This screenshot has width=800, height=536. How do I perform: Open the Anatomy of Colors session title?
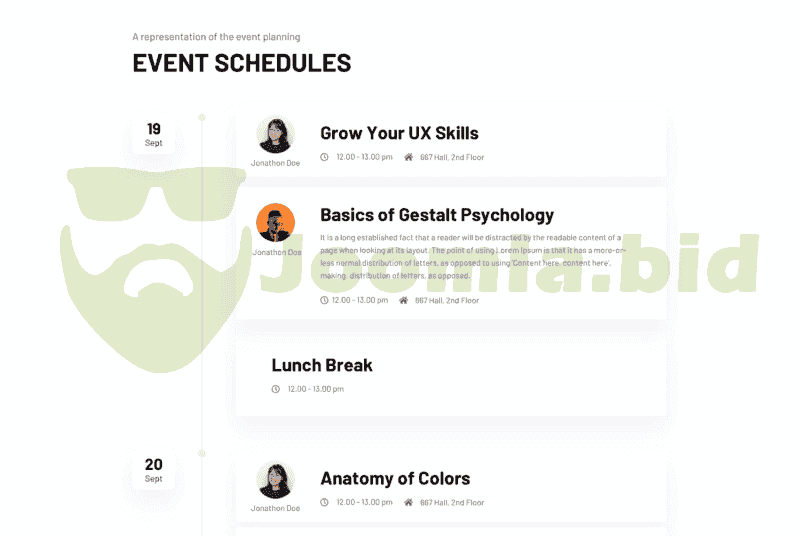pyautogui.click(x=395, y=478)
